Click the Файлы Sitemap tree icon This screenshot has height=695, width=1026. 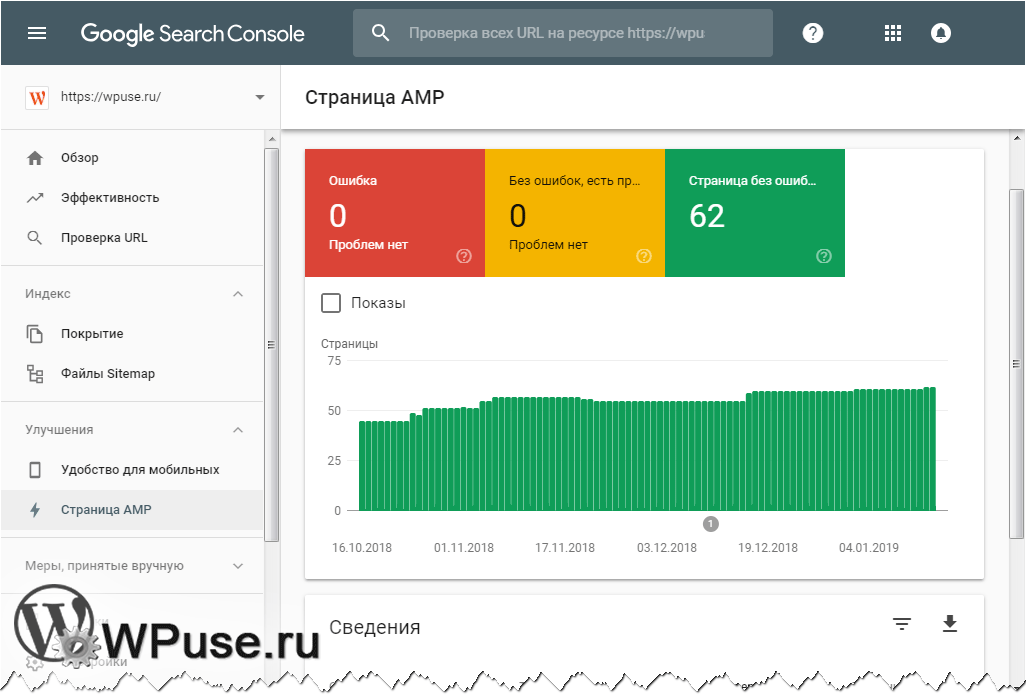tap(35, 374)
